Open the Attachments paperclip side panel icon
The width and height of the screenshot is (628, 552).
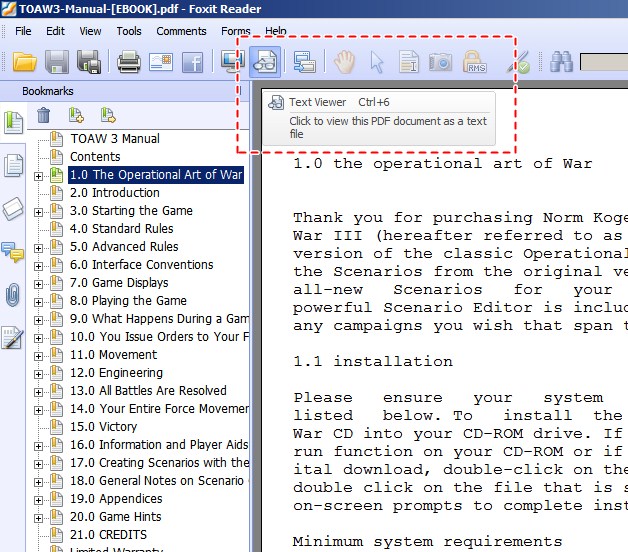13,295
